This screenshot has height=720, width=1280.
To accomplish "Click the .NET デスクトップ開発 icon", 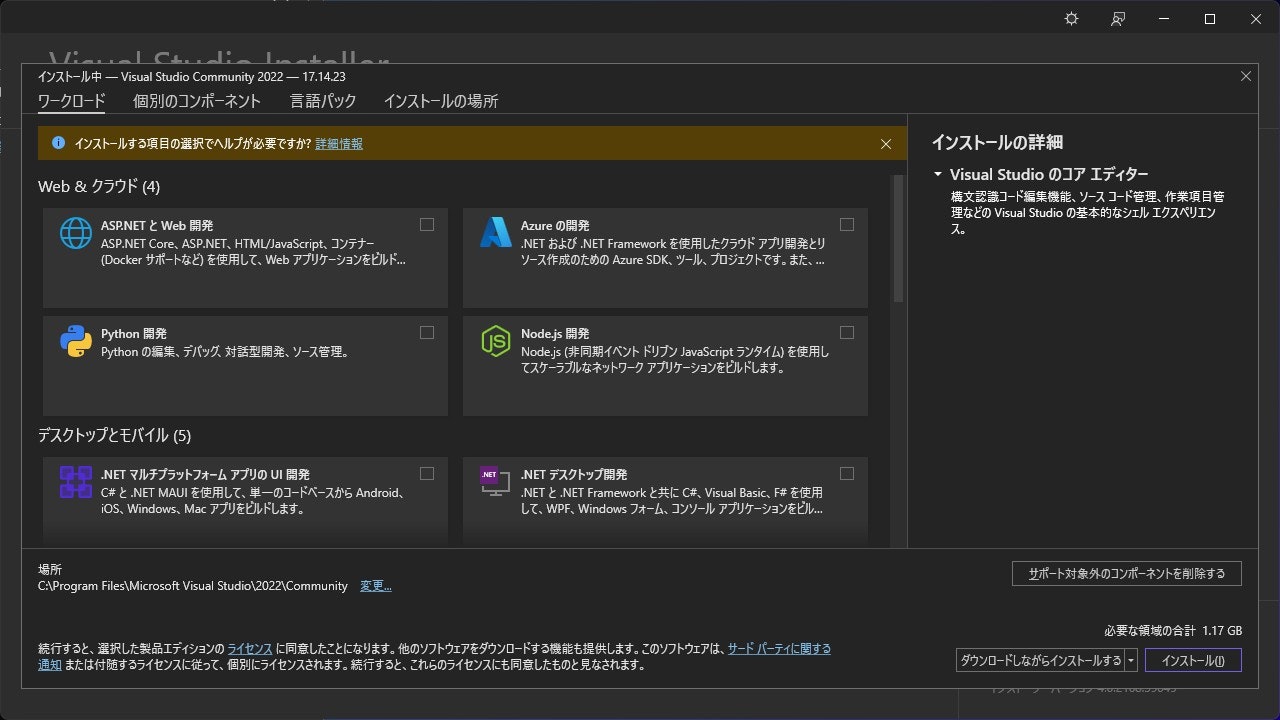I will [x=493, y=481].
